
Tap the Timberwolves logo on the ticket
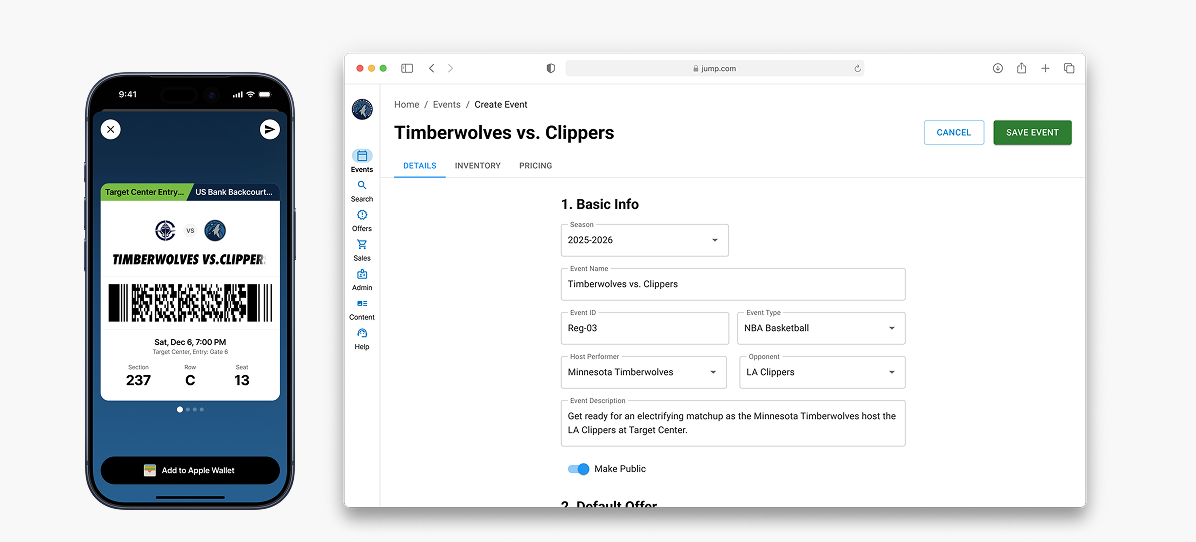[215, 230]
